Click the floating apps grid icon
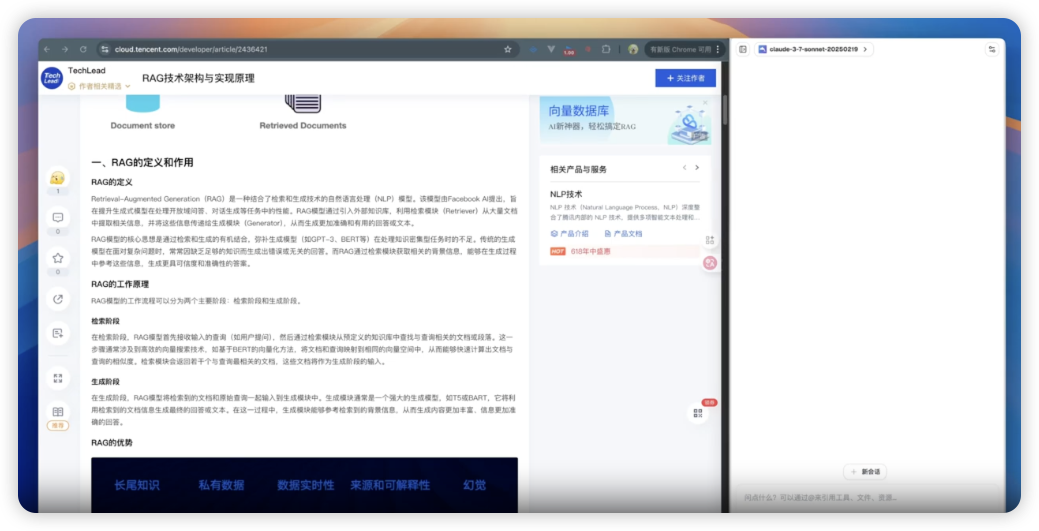 pyautogui.click(x=710, y=240)
